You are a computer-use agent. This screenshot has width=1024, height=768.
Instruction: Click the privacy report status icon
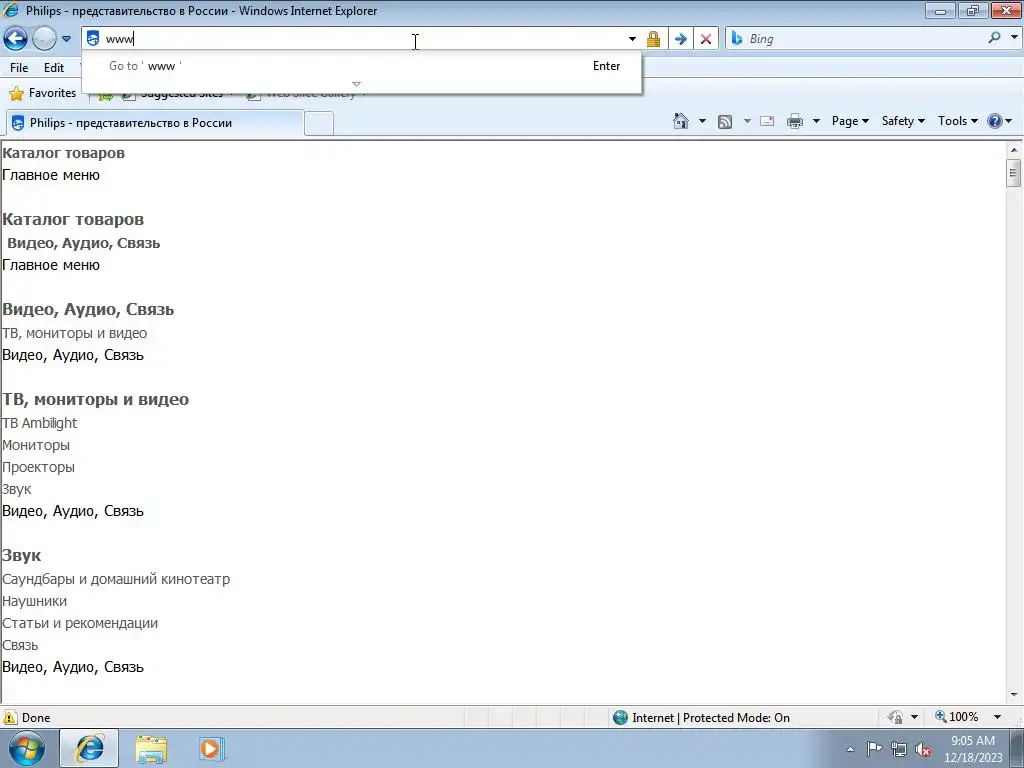895,717
